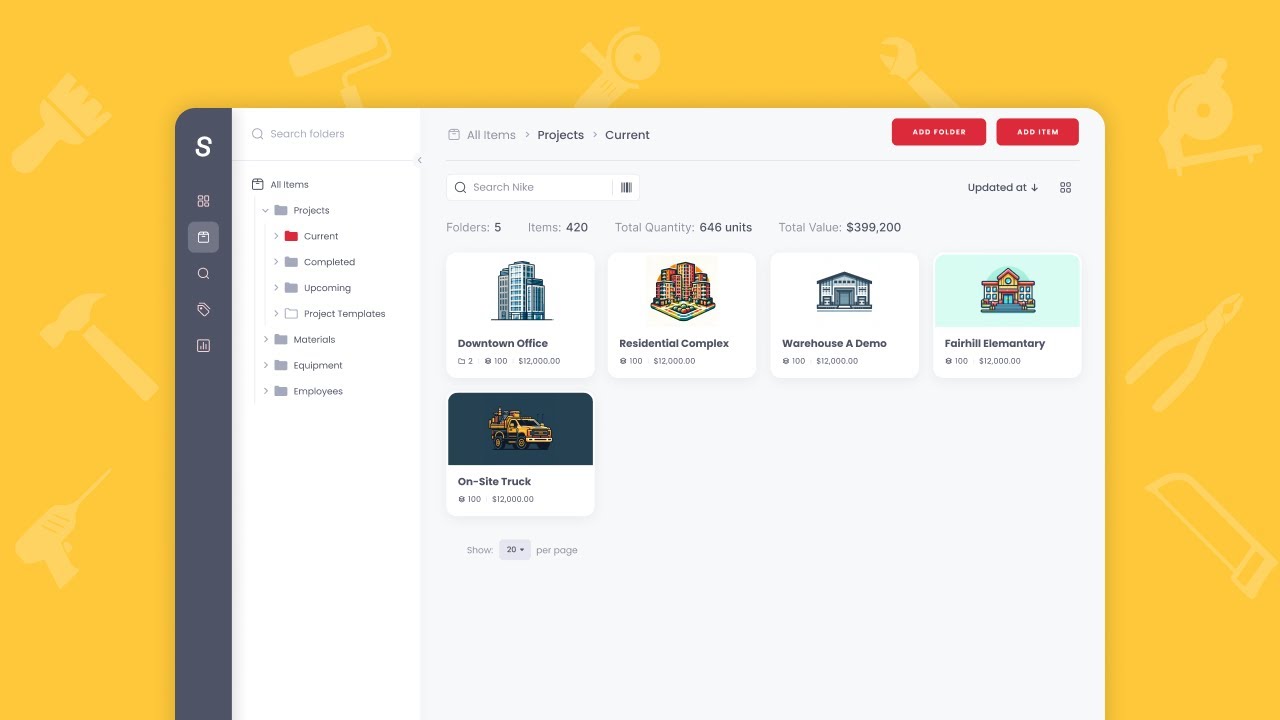Select the All Items label in the tree
The image size is (1280, 720).
pos(289,185)
